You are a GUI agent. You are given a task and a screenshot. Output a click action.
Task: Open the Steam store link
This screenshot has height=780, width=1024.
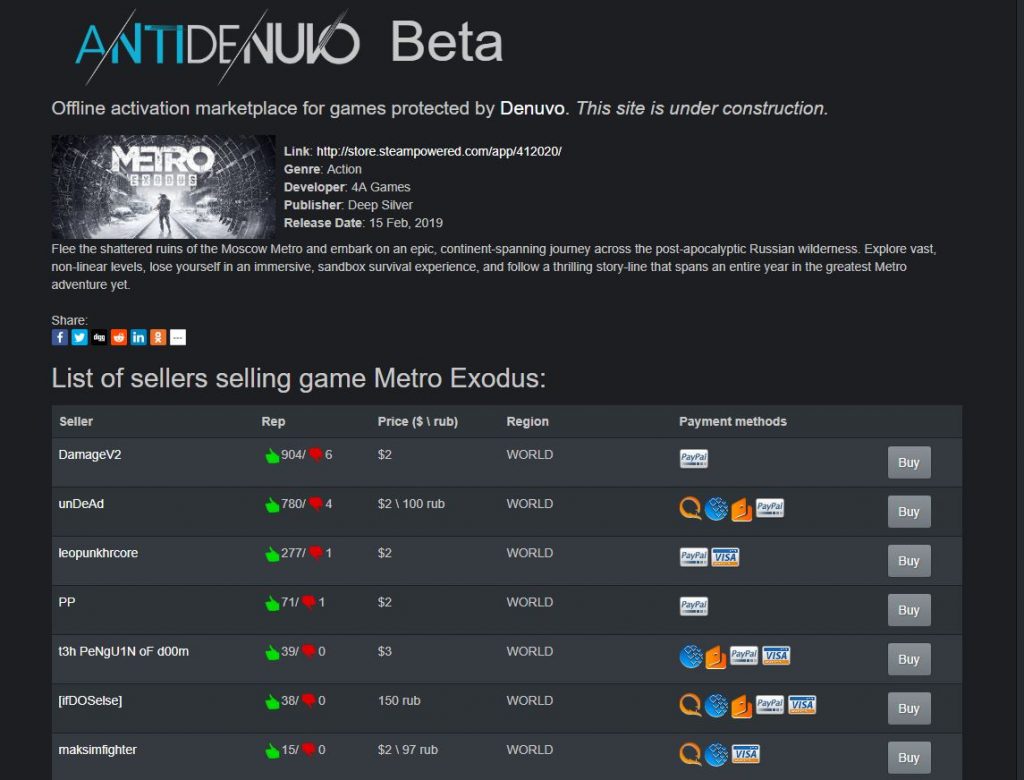[x=439, y=152]
